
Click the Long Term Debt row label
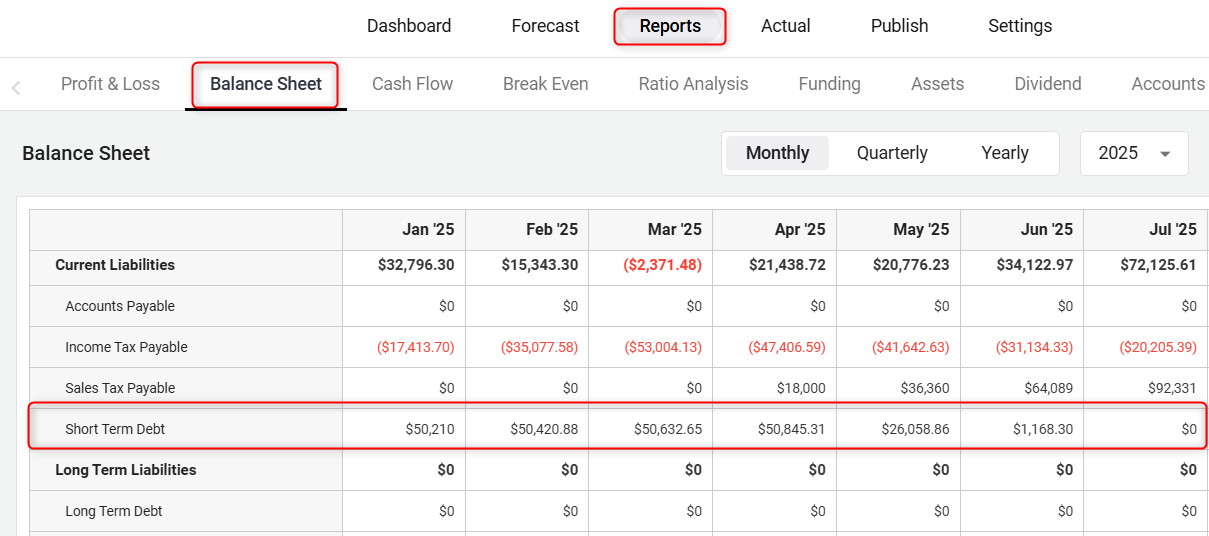[x=114, y=511]
